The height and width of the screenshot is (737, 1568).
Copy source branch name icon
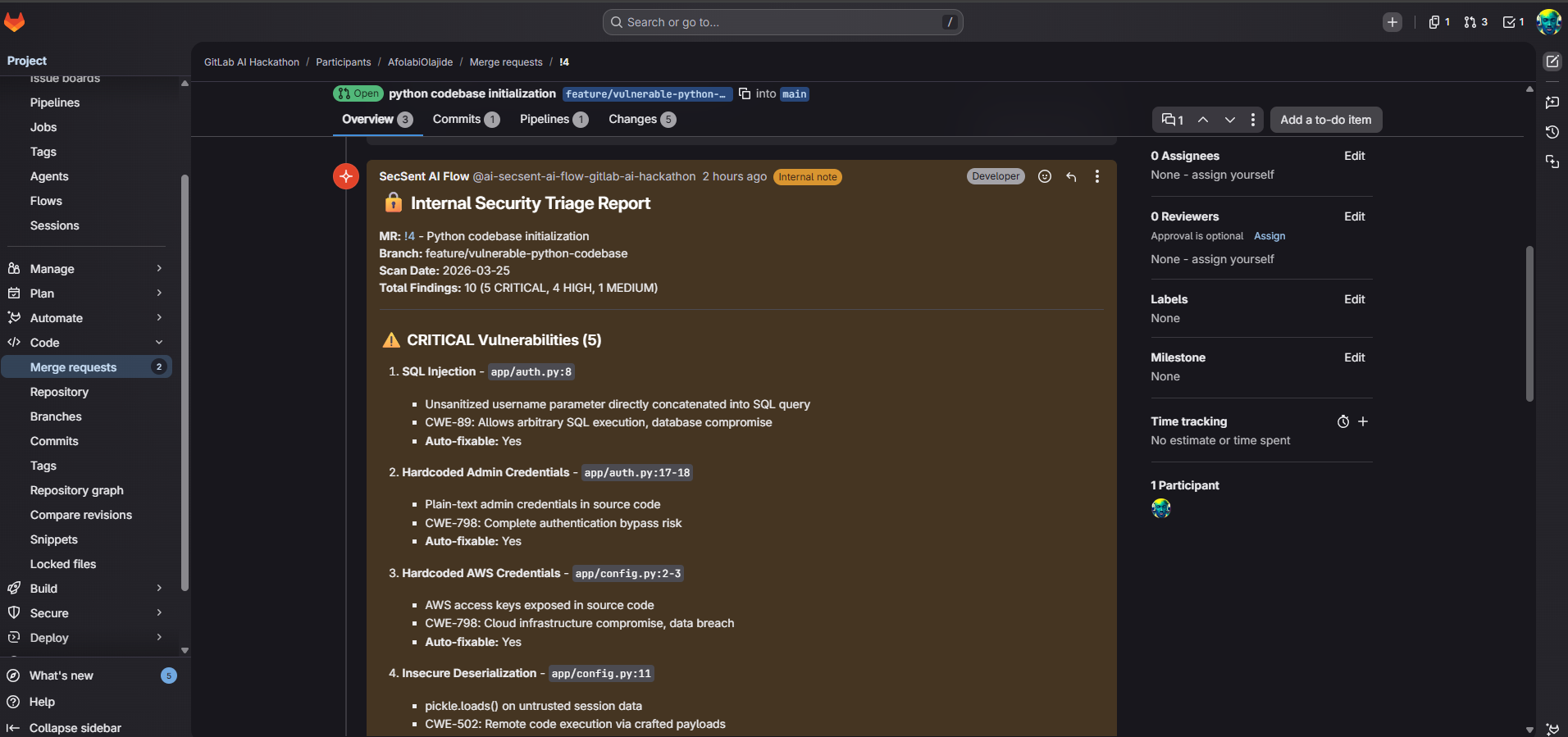[745, 93]
